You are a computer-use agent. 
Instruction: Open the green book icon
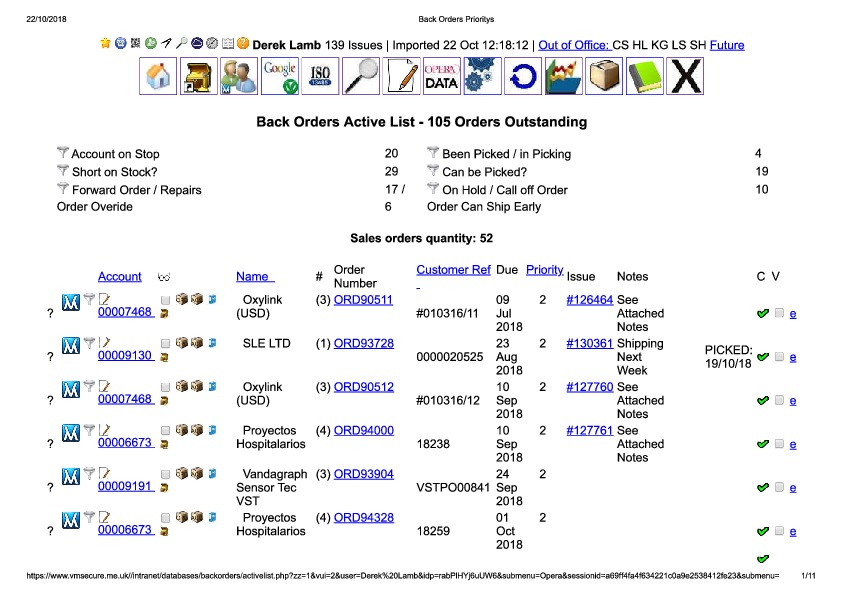click(645, 76)
